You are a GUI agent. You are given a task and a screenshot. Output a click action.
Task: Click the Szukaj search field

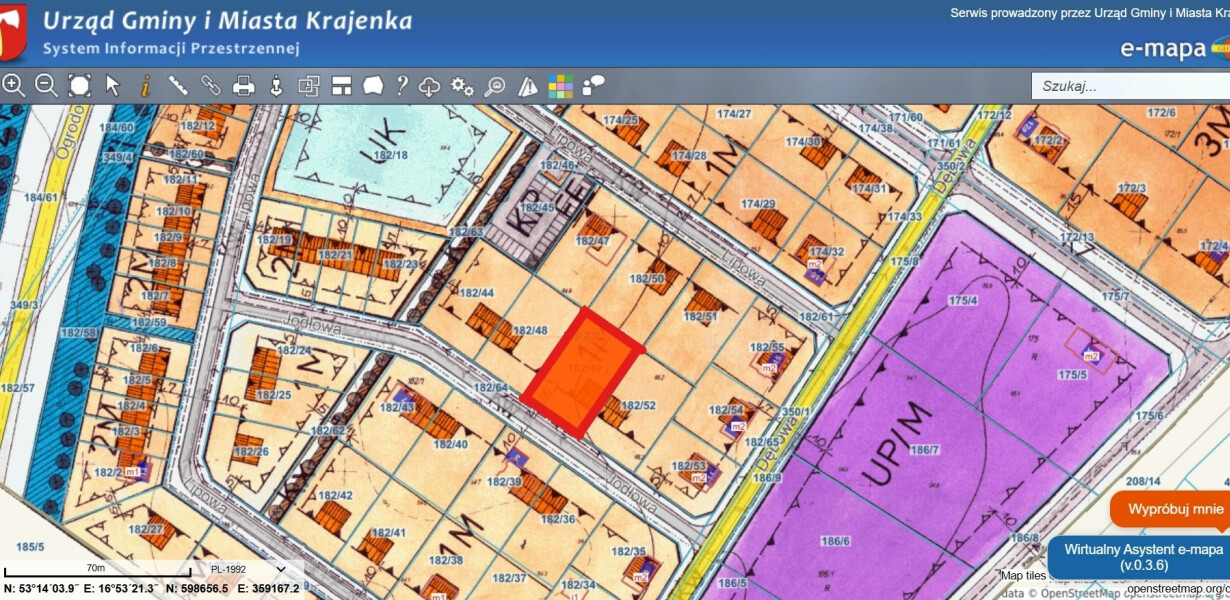coord(1130,86)
